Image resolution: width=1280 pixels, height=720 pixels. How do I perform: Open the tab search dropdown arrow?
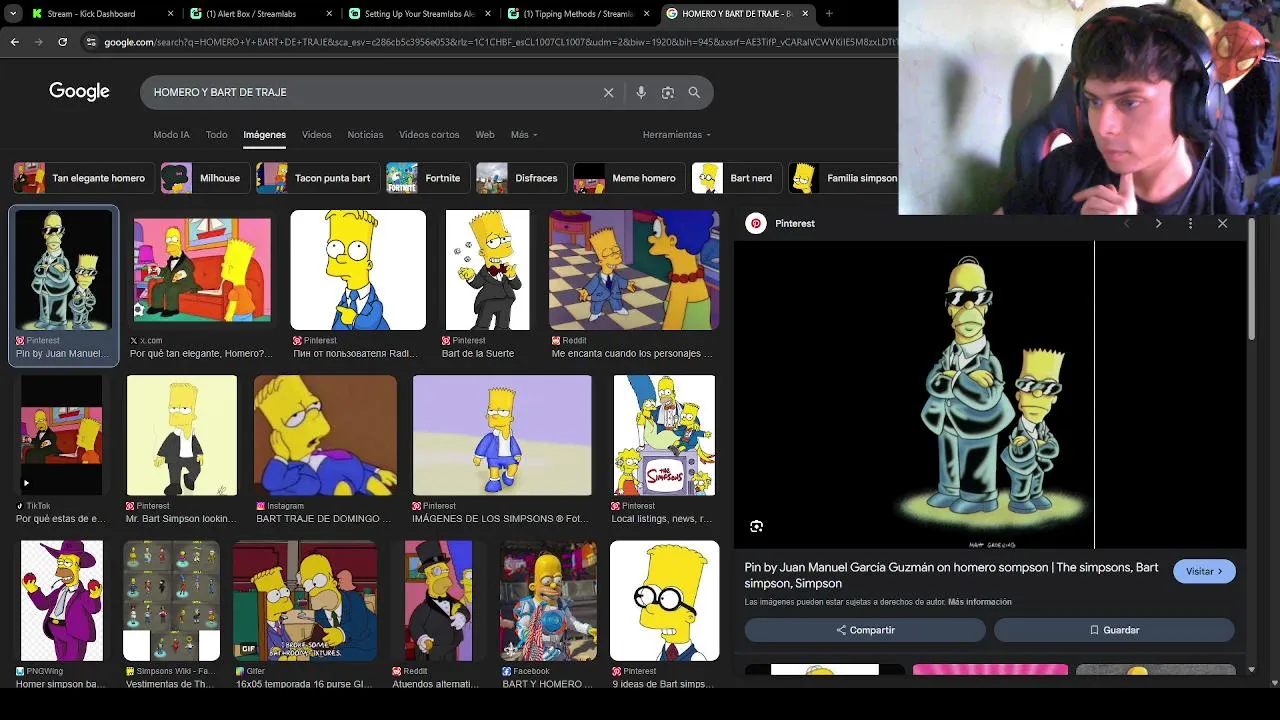(13, 14)
